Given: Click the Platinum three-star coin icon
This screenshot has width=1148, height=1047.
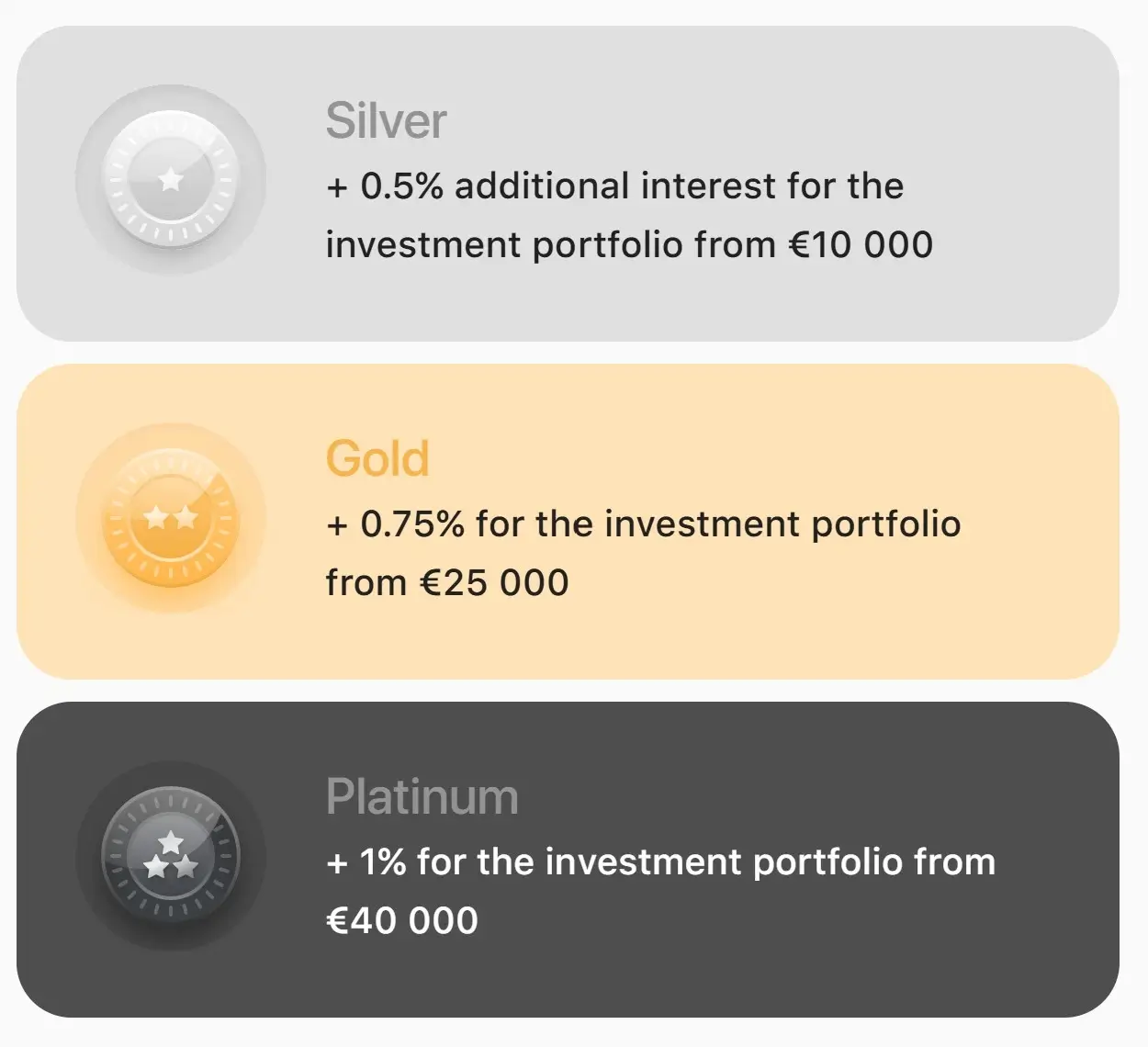Looking at the screenshot, I should (171, 856).
